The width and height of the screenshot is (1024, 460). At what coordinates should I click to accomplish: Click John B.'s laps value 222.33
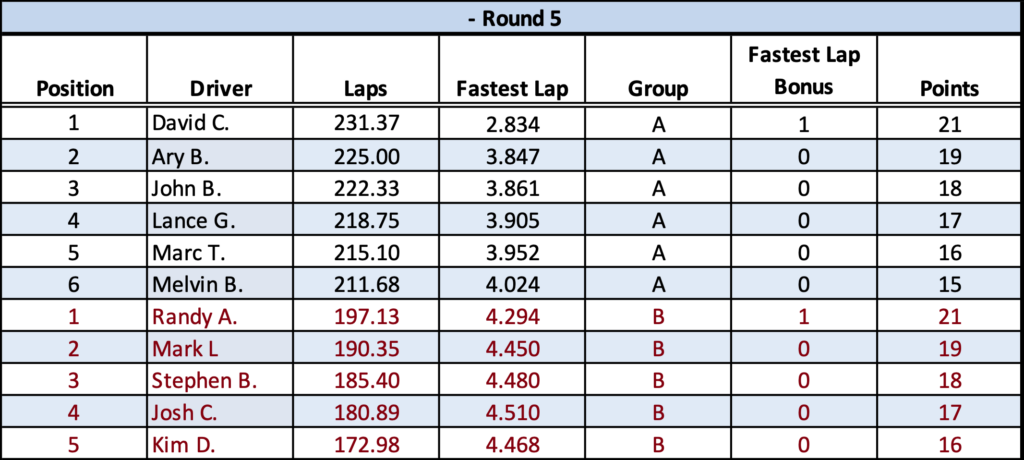[365, 188]
